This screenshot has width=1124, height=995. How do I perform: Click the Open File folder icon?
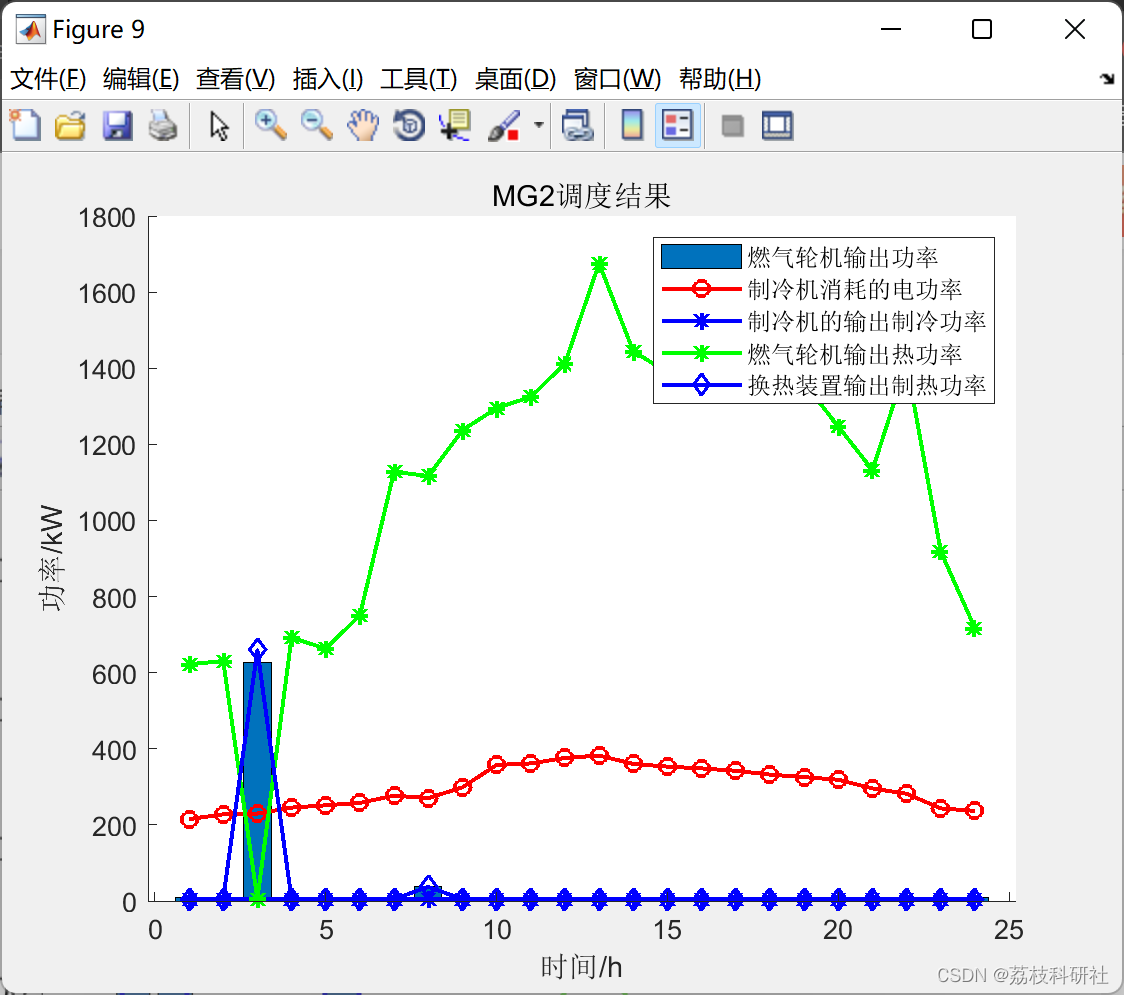[x=70, y=125]
